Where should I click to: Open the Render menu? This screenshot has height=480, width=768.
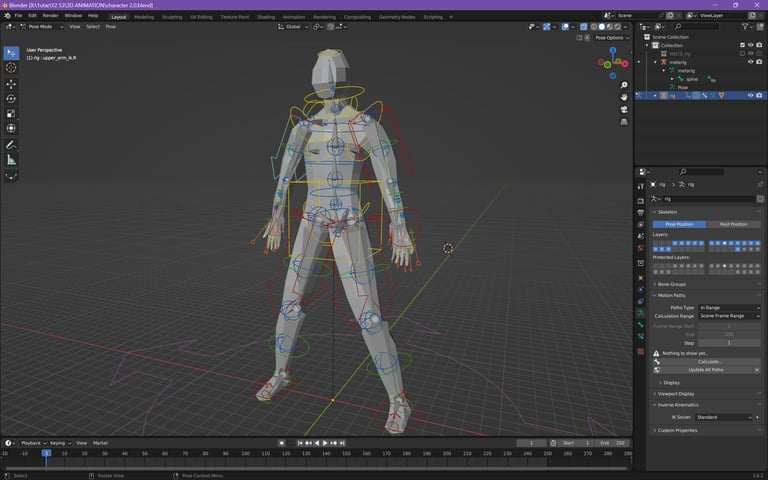tap(50, 16)
